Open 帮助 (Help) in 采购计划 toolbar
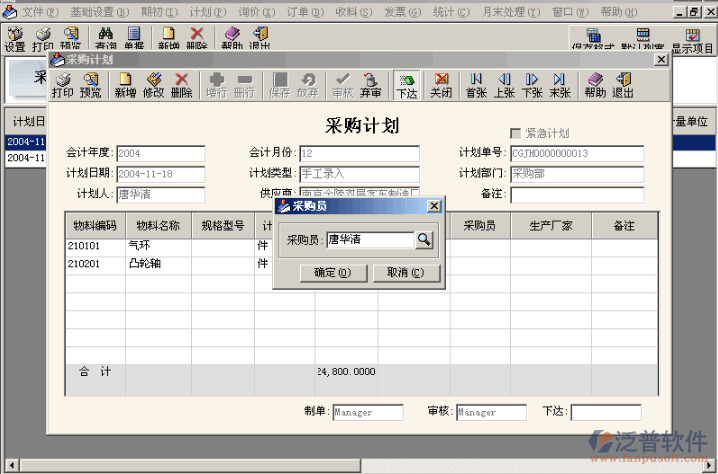Screen dimensions: 718x474 595,85
